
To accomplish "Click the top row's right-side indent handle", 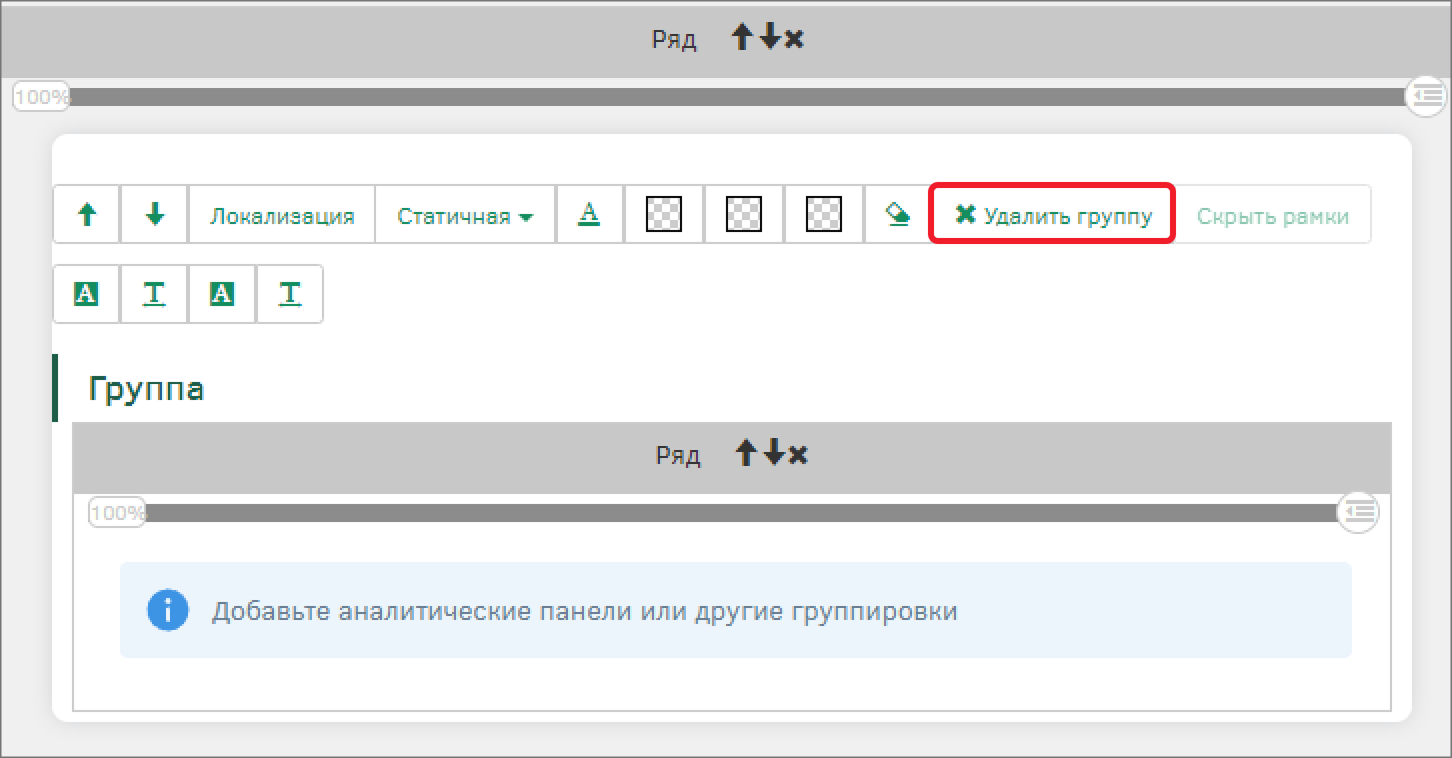I will point(1425,96).
